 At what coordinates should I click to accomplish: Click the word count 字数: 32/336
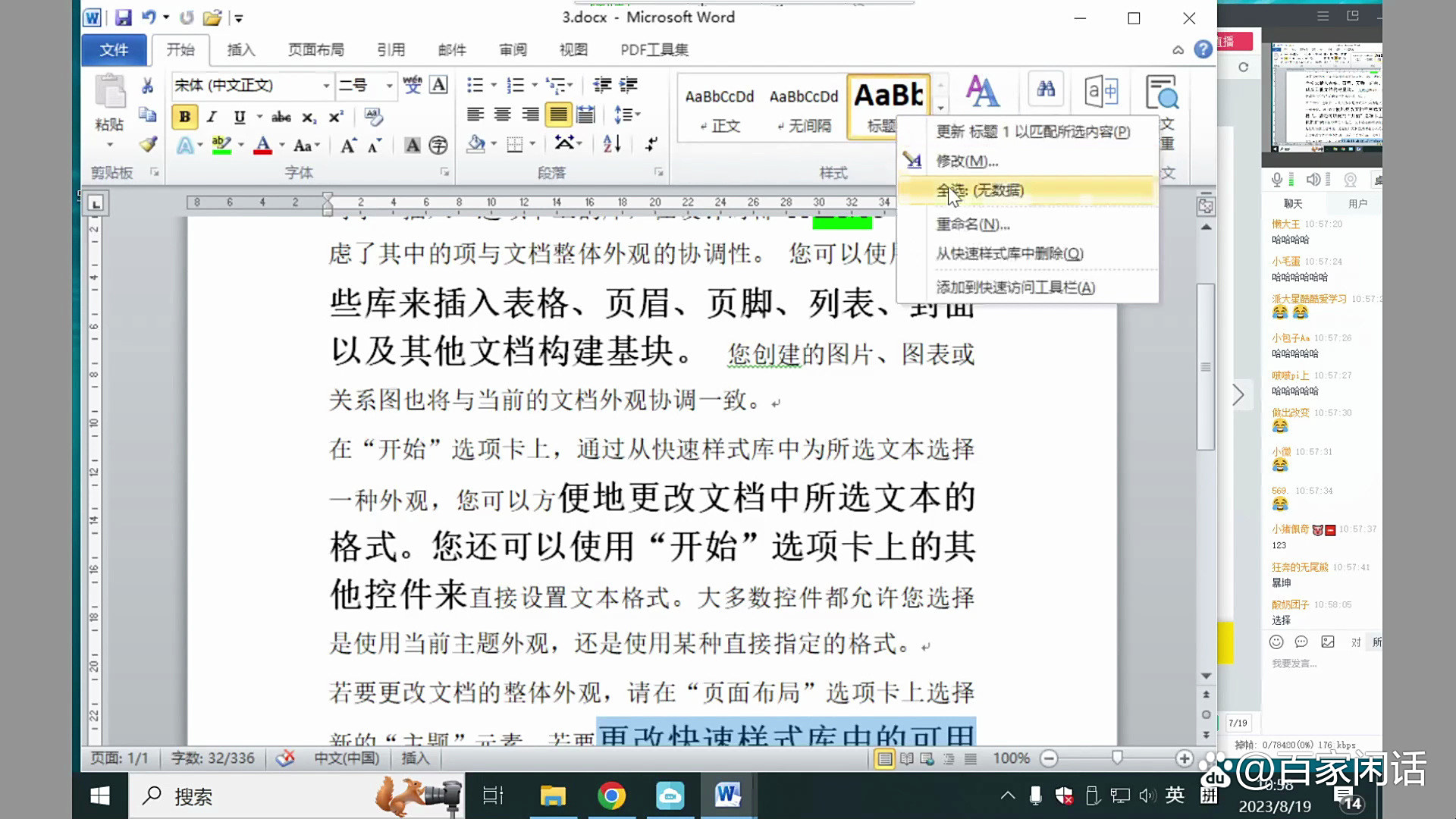coord(212,757)
